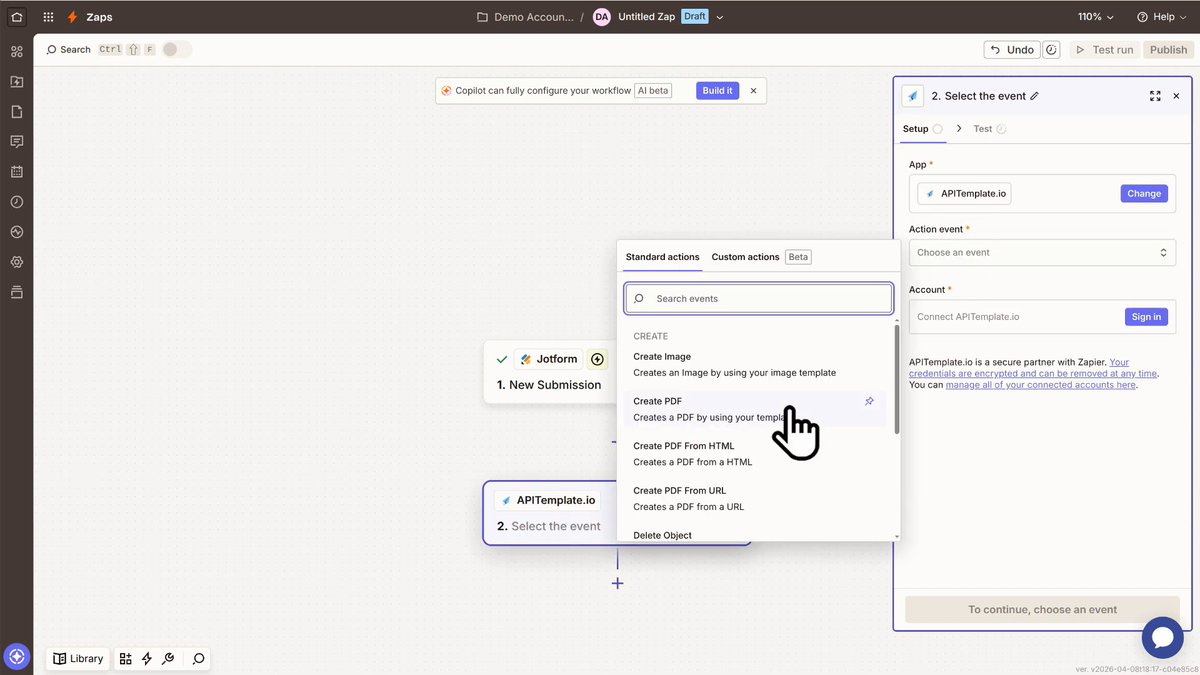This screenshot has height=675, width=1200.
Task: Click the Copilot sparkle button bottom left
Action: click(x=16, y=658)
